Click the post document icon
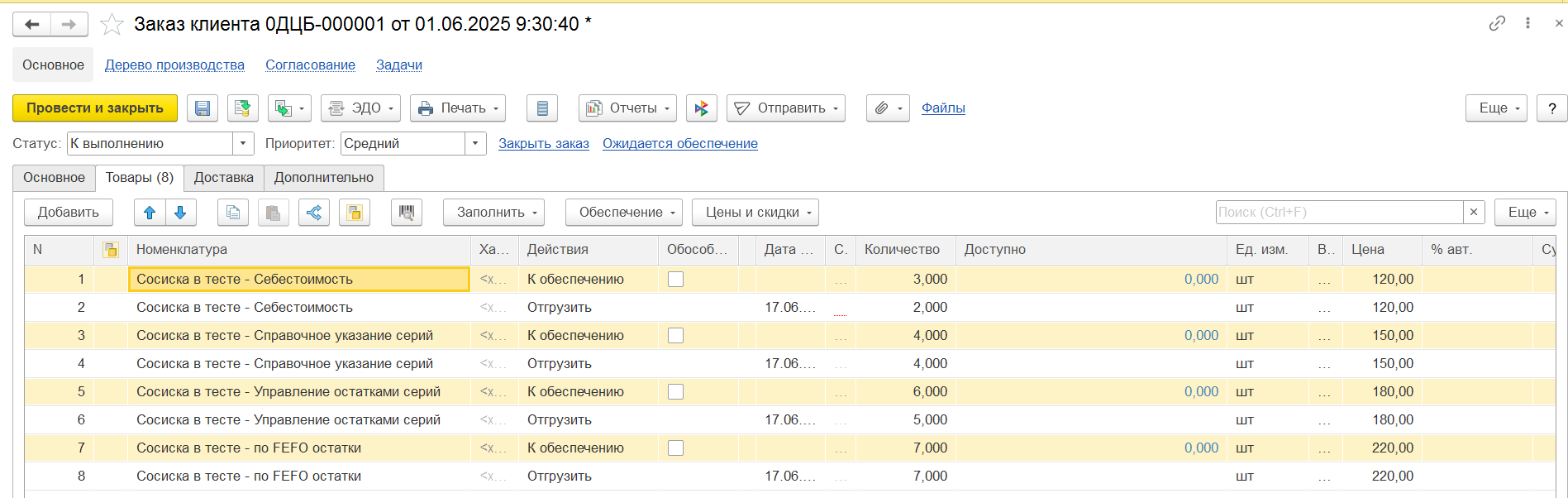This screenshot has height=498, width=1568. pyautogui.click(x=242, y=108)
